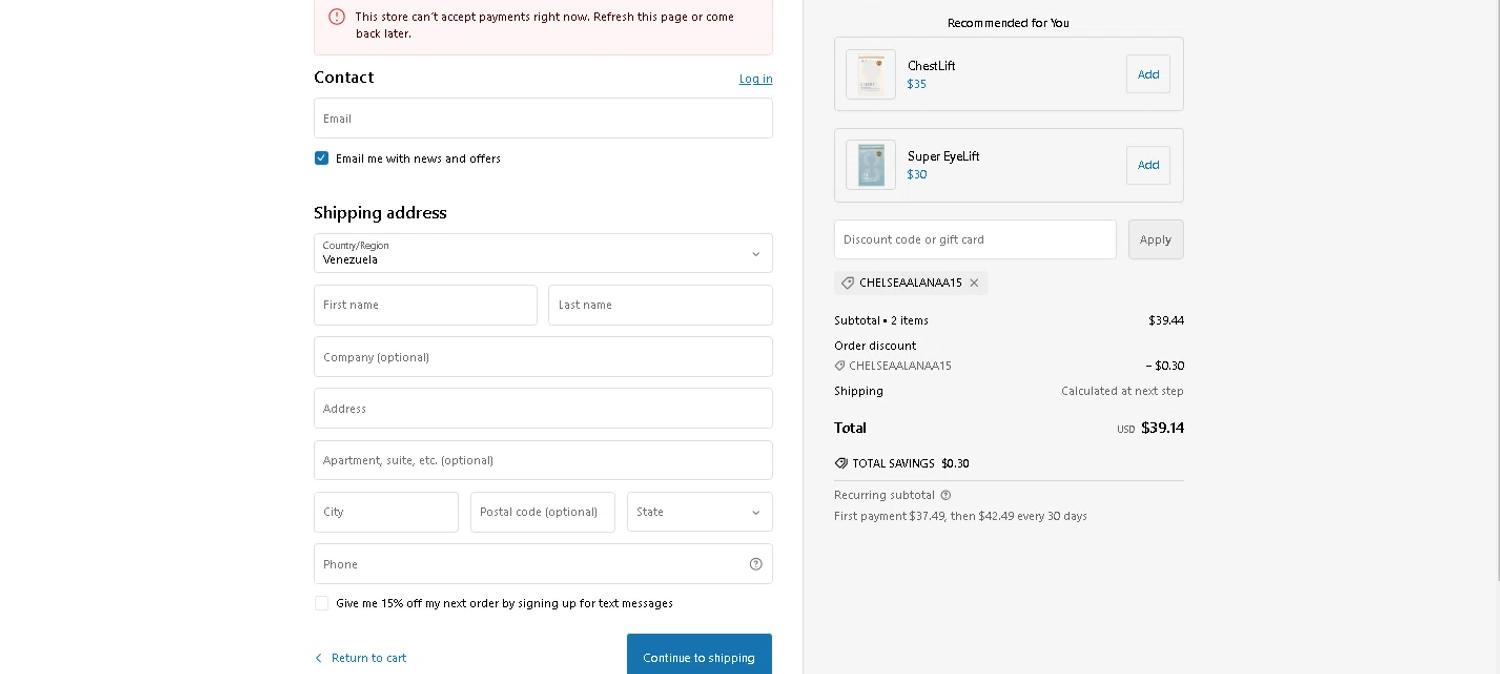Click the Return to cart link
The height and width of the screenshot is (674, 1500).
(369, 658)
